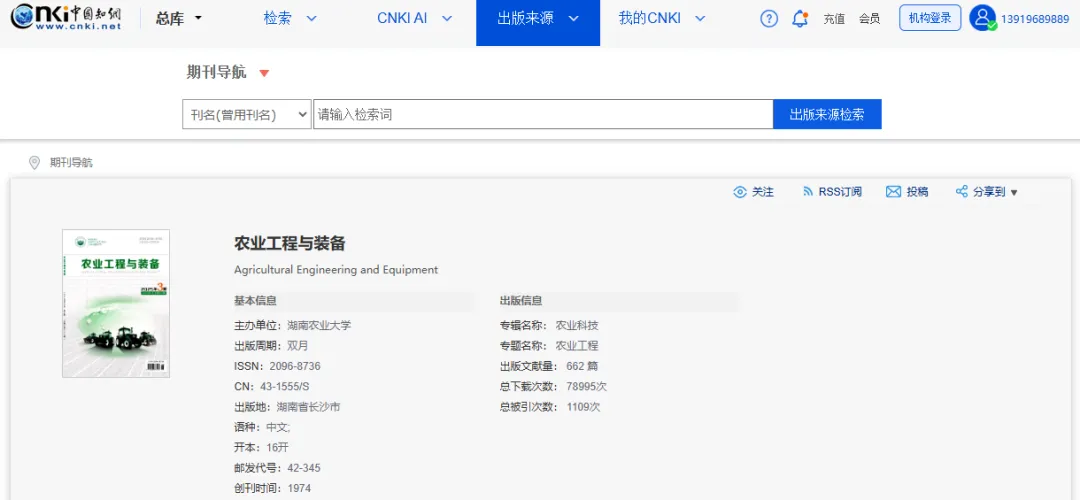This screenshot has width=1080, height=500.
Task: Expand the CNKI AI menu chevron
Action: [447, 19]
